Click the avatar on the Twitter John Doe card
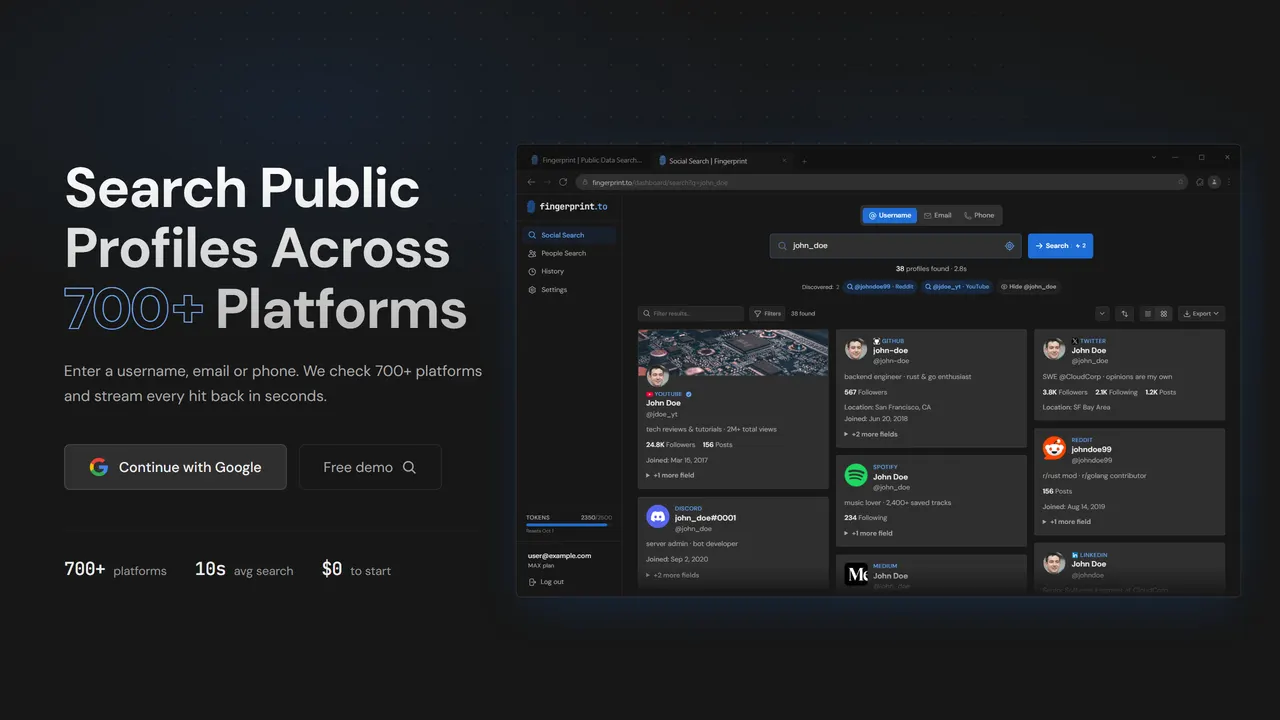 tap(1054, 349)
